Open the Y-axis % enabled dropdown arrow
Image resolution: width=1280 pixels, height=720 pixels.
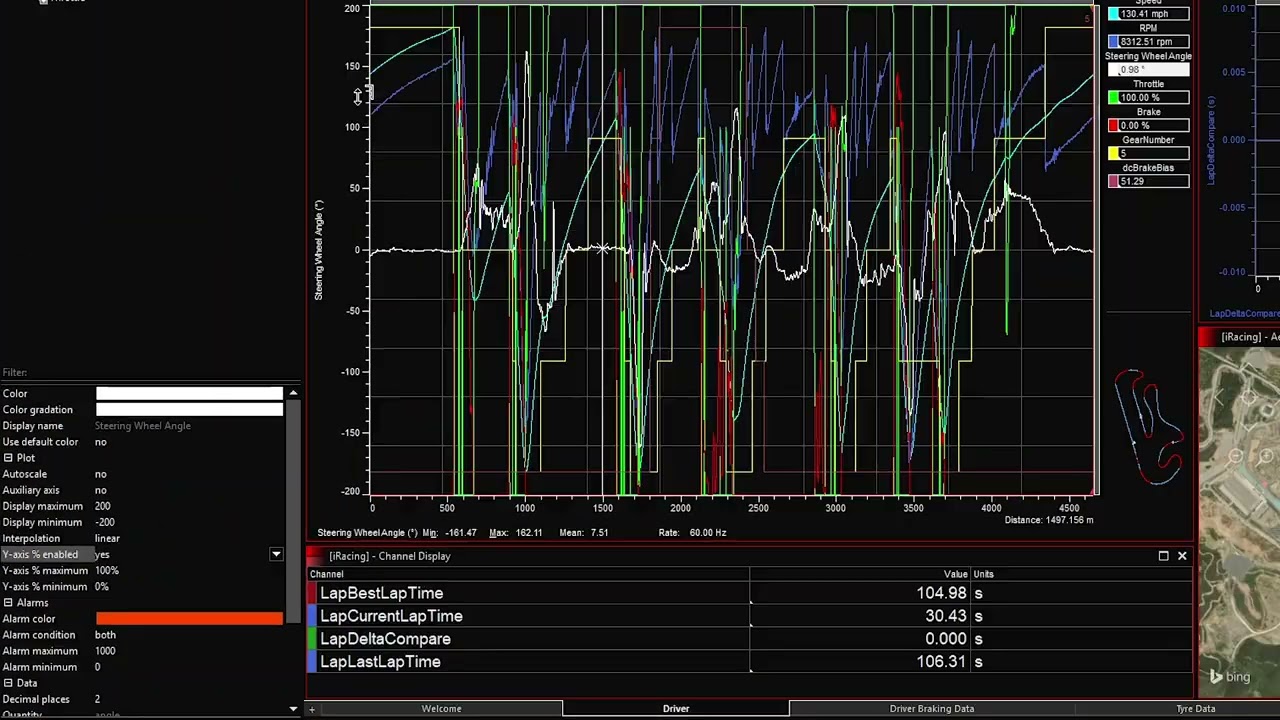276,554
